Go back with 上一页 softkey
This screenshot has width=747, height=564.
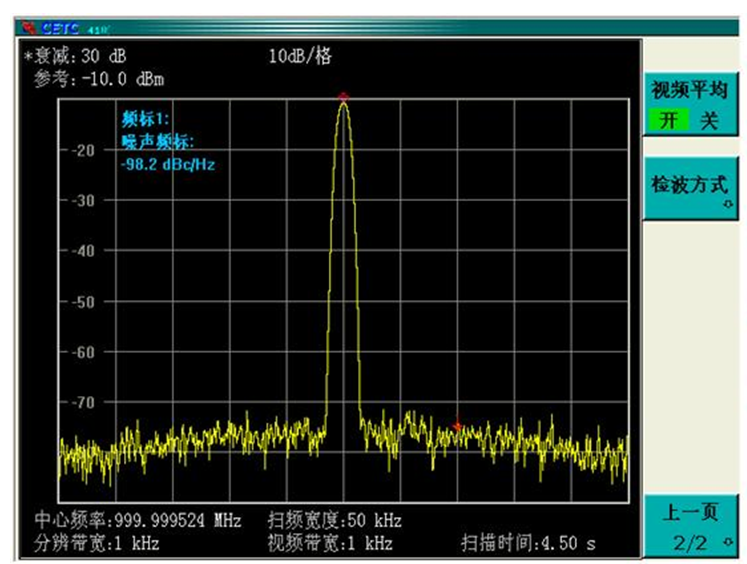point(691,513)
